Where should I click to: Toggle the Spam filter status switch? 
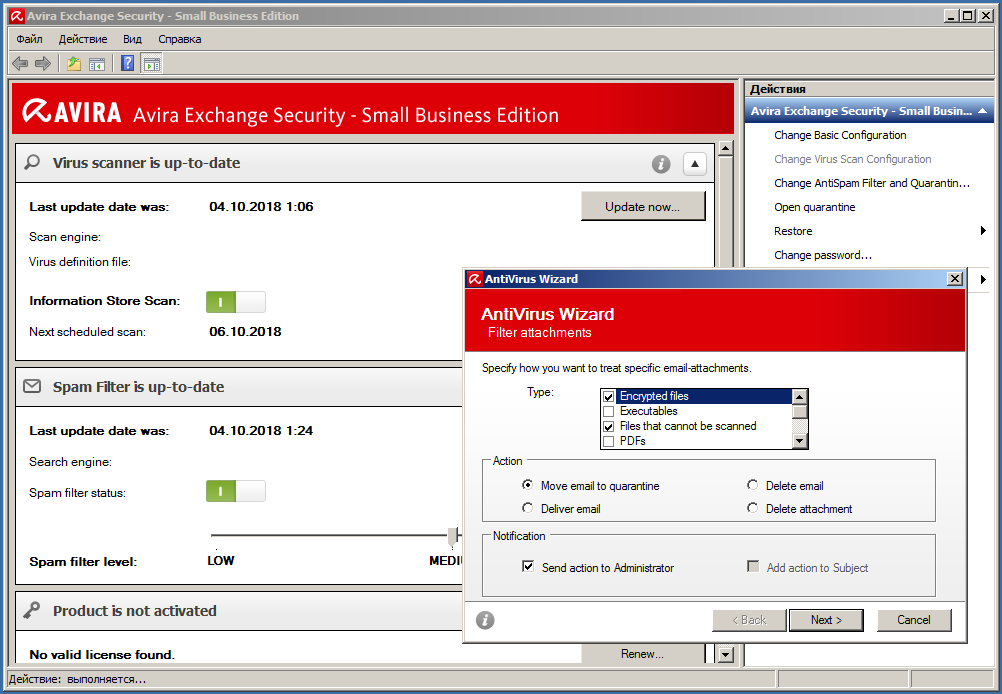pyautogui.click(x=236, y=491)
